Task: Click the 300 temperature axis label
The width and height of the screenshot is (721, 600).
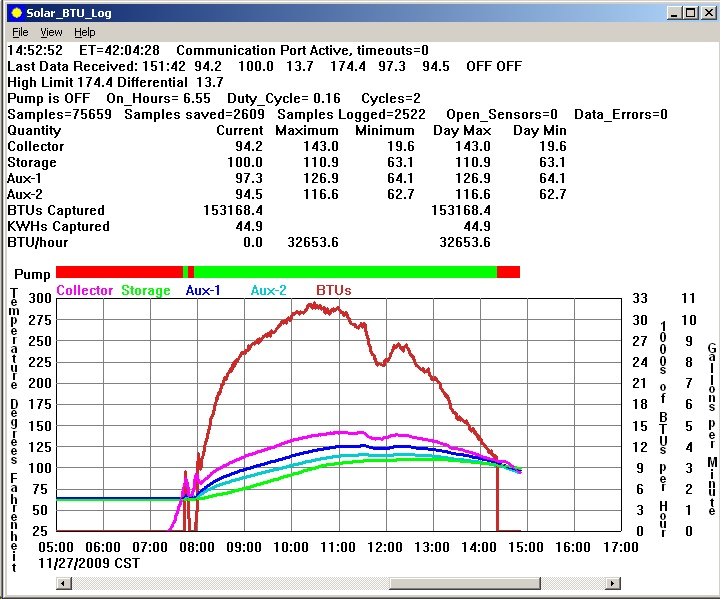Action: (x=40, y=298)
